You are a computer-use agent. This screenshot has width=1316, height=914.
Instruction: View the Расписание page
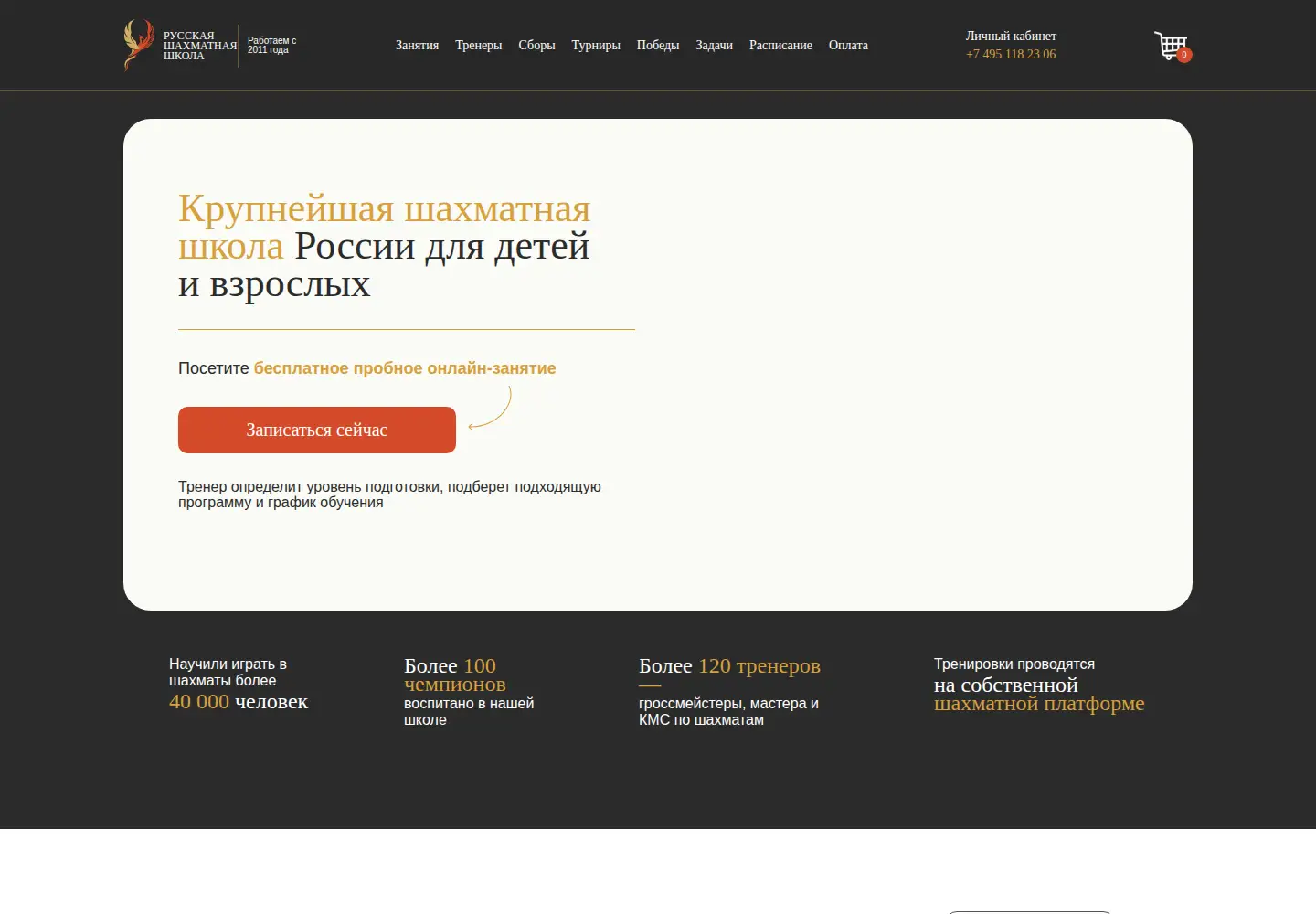[x=780, y=45]
